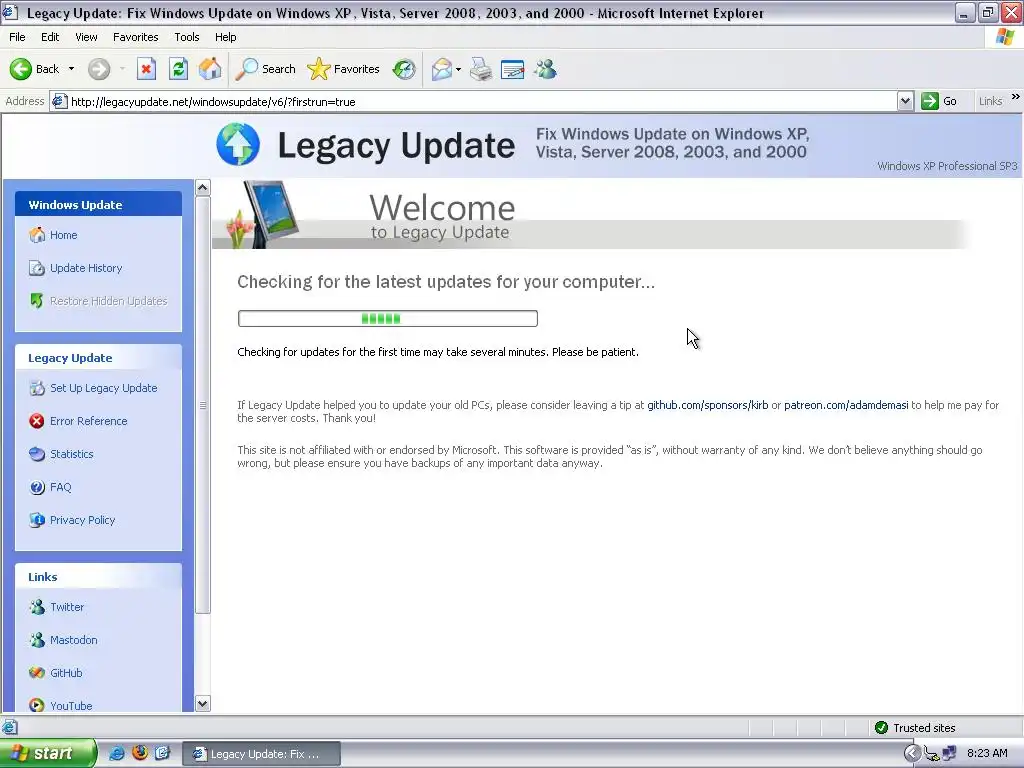This screenshot has width=1024, height=768.
Task: Print the page with printer icon
Action: 481,69
